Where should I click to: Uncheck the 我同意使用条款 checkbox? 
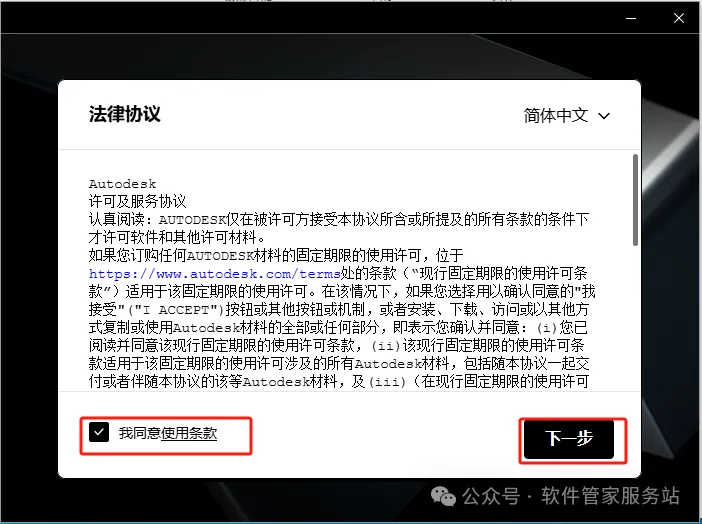99,432
